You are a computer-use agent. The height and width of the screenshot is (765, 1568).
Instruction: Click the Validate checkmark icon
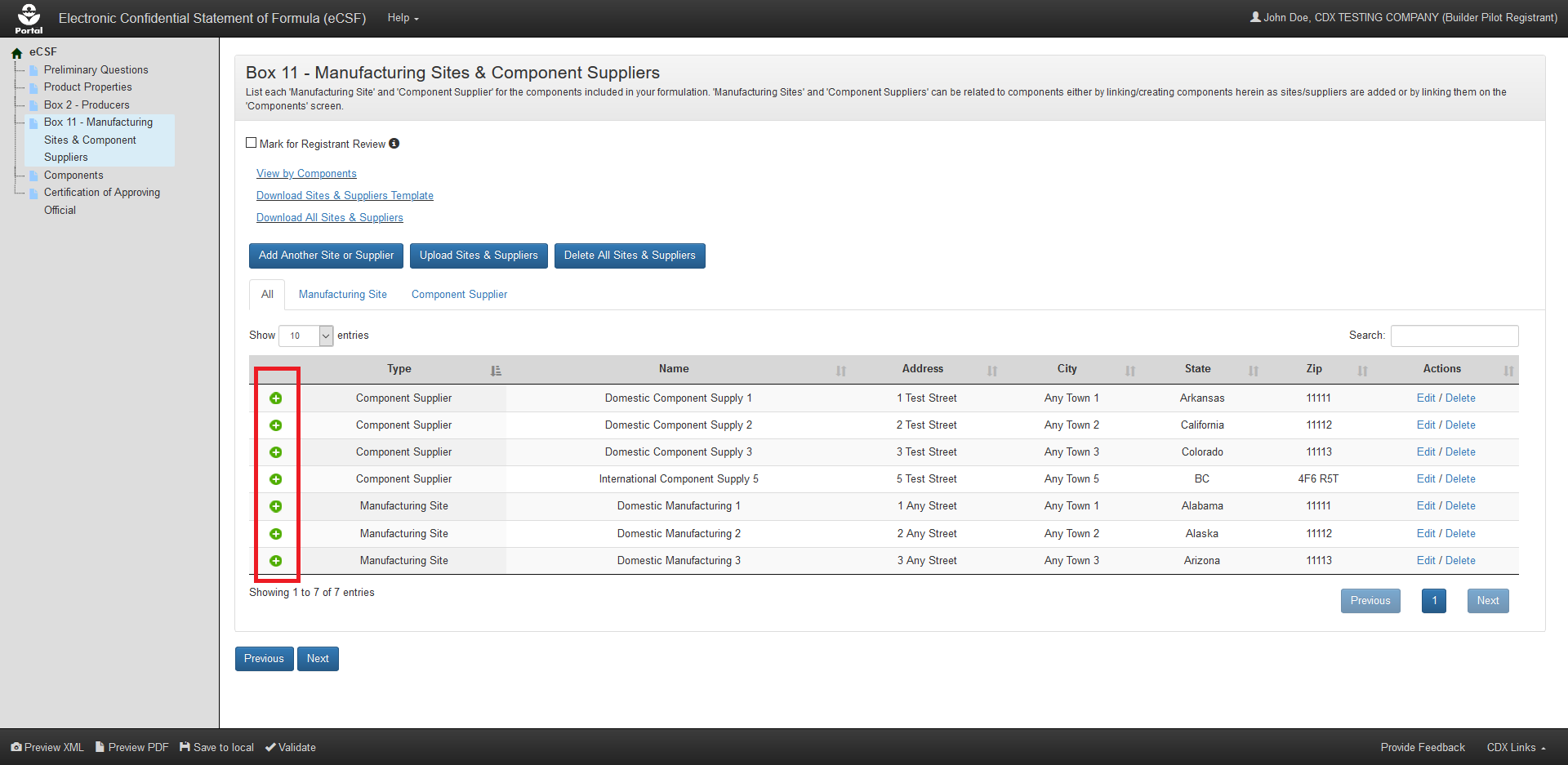(x=270, y=747)
